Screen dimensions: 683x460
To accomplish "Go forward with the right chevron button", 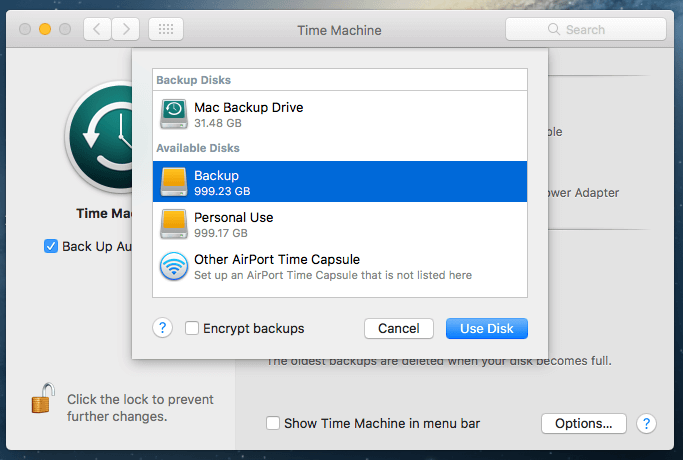I will point(125,29).
